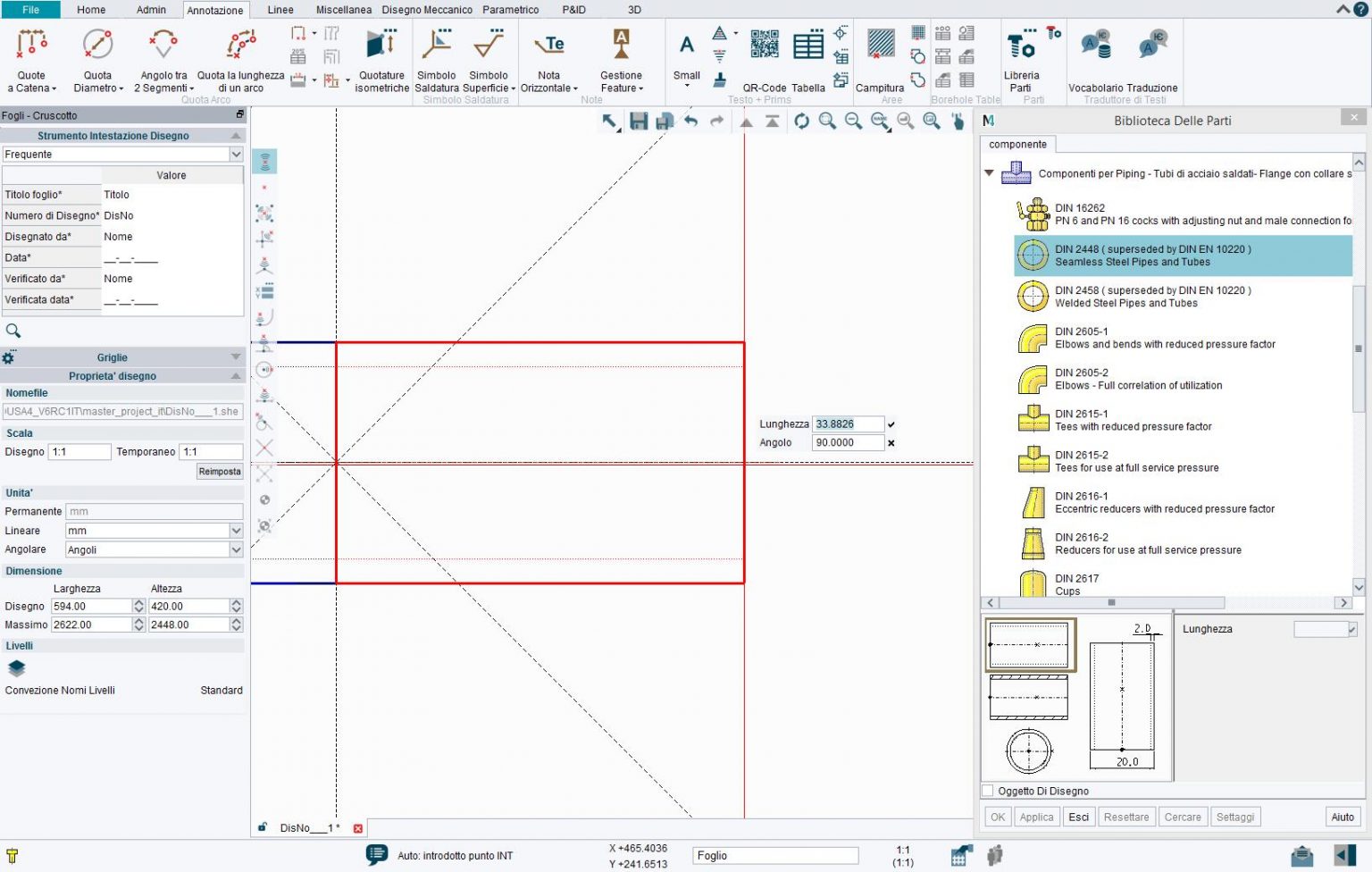Click the Undo arrow above the canvas
This screenshot has width=1372, height=872.
(690, 122)
